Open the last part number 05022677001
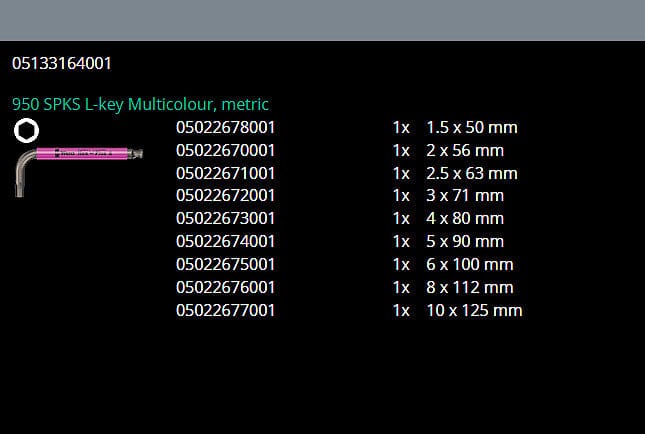The width and height of the screenshot is (645, 434). coord(225,310)
